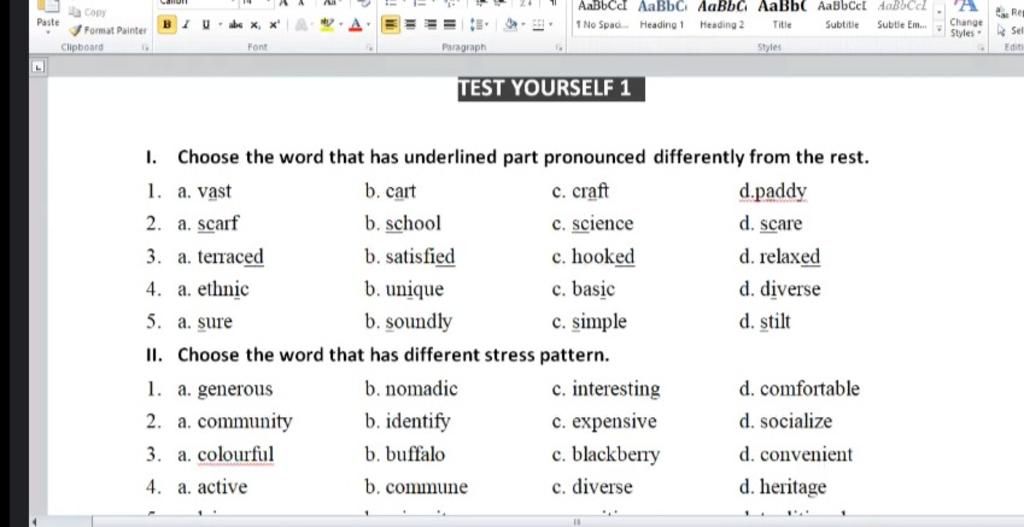Open Clipboard dialog launcher
Viewport: 1024px width, 527px height.
[x=146, y=47]
